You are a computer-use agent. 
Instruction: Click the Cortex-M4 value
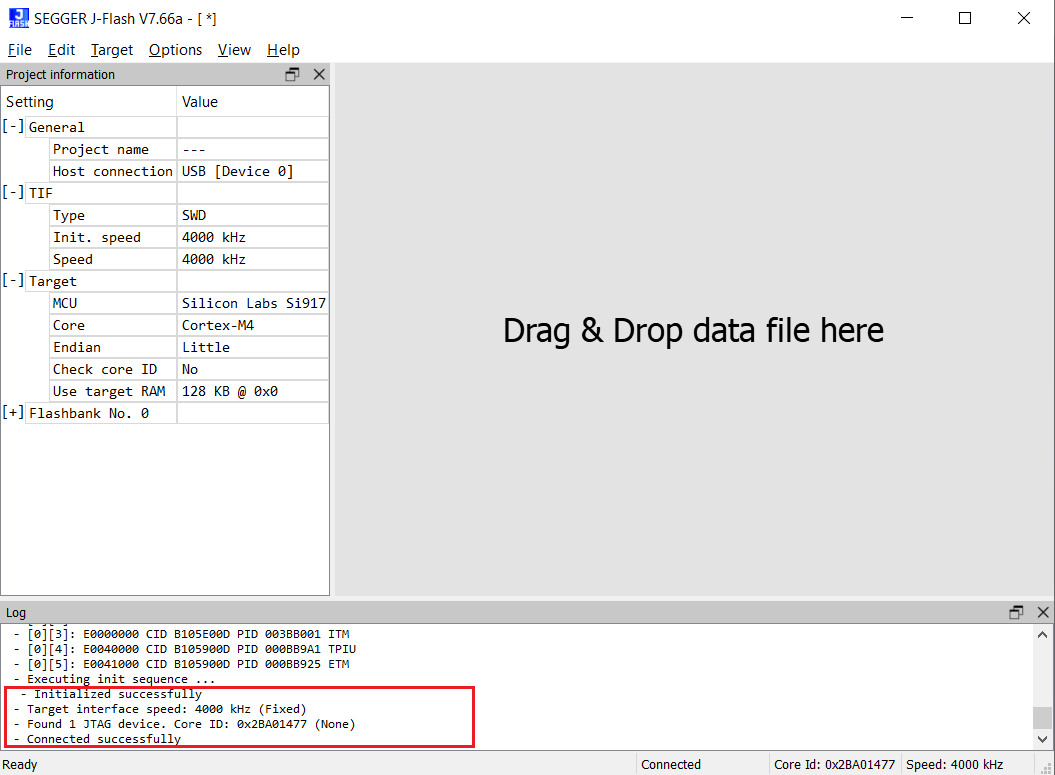(218, 326)
